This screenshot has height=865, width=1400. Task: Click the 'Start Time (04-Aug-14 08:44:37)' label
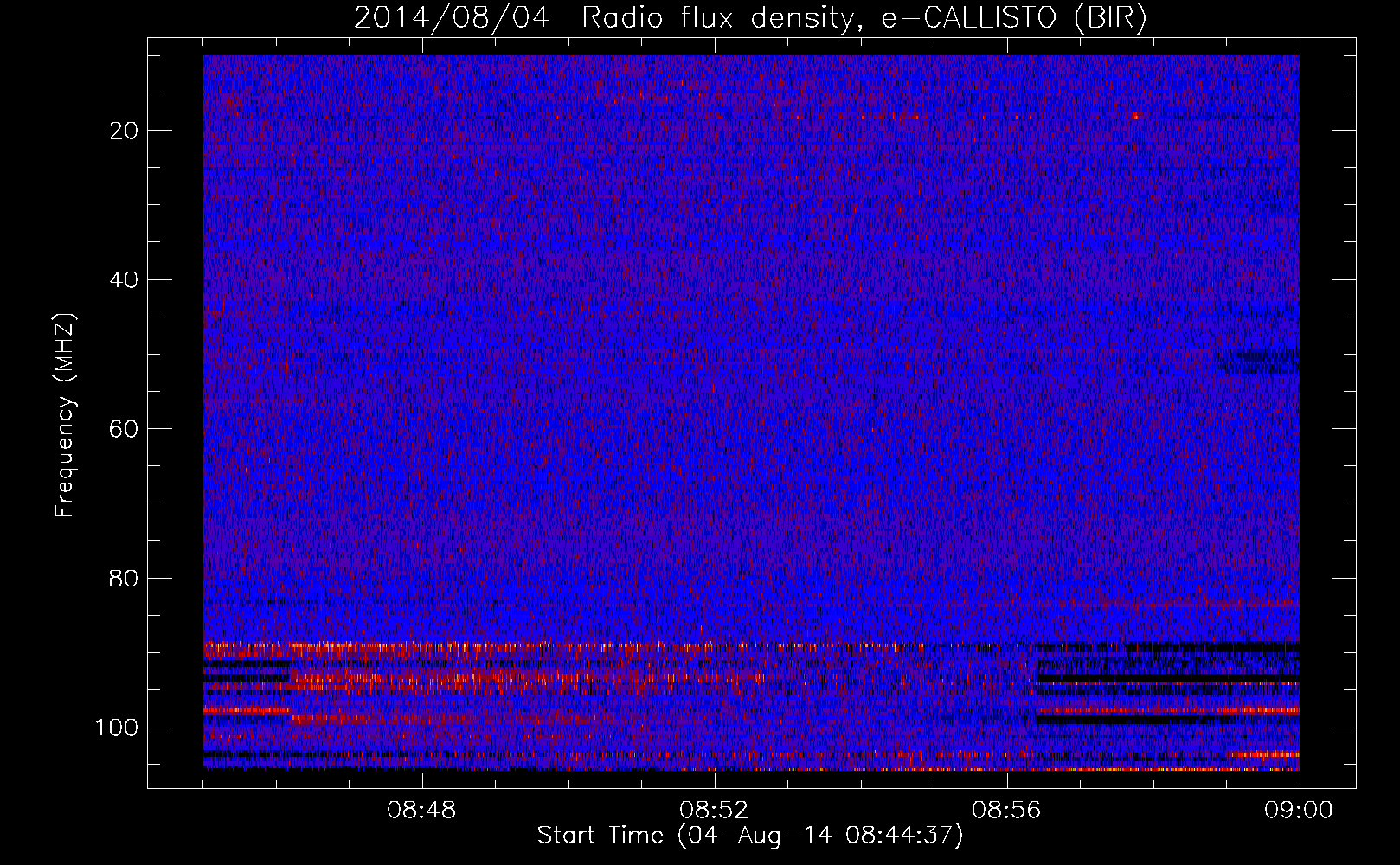click(x=750, y=836)
